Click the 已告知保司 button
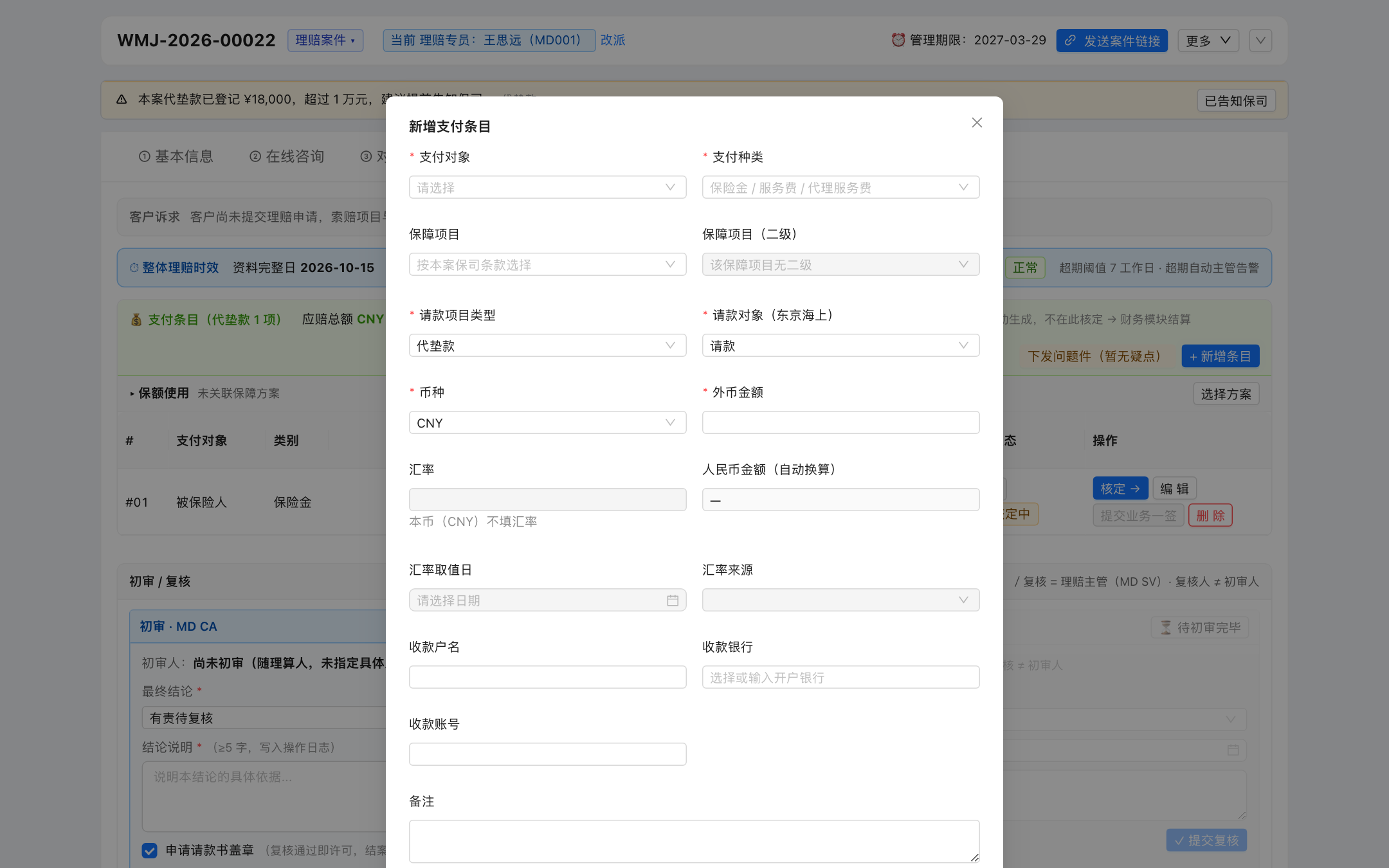This screenshot has height=868, width=1389. click(1236, 101)
